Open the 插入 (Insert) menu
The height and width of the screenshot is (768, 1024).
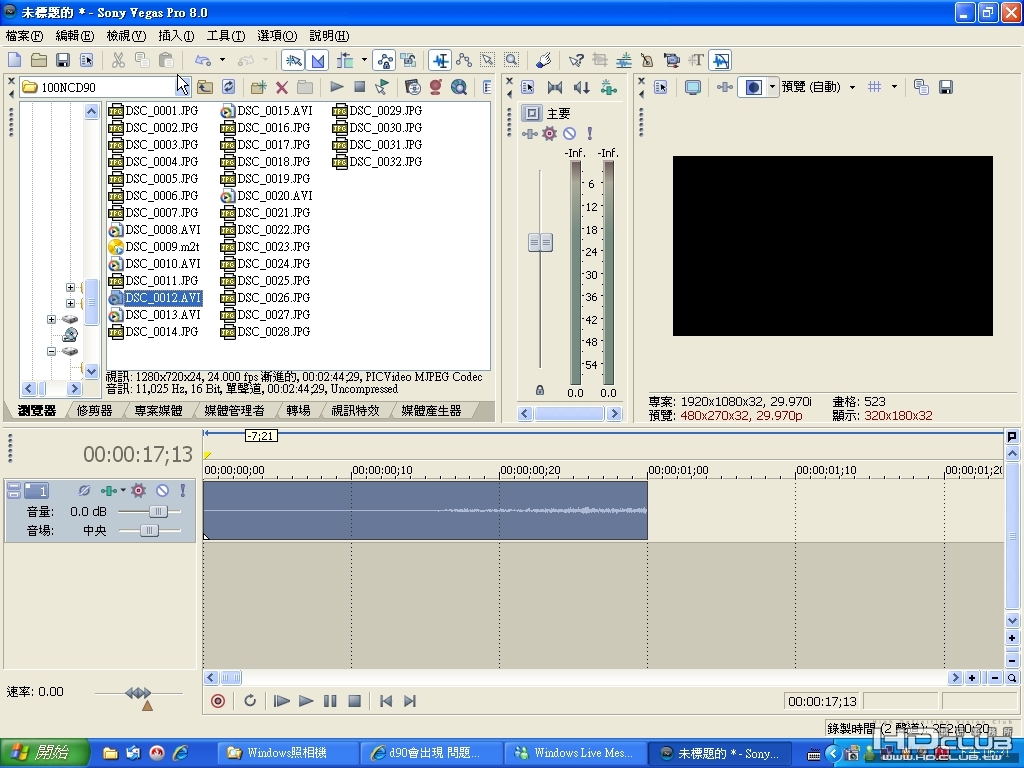tap(176, 36)
